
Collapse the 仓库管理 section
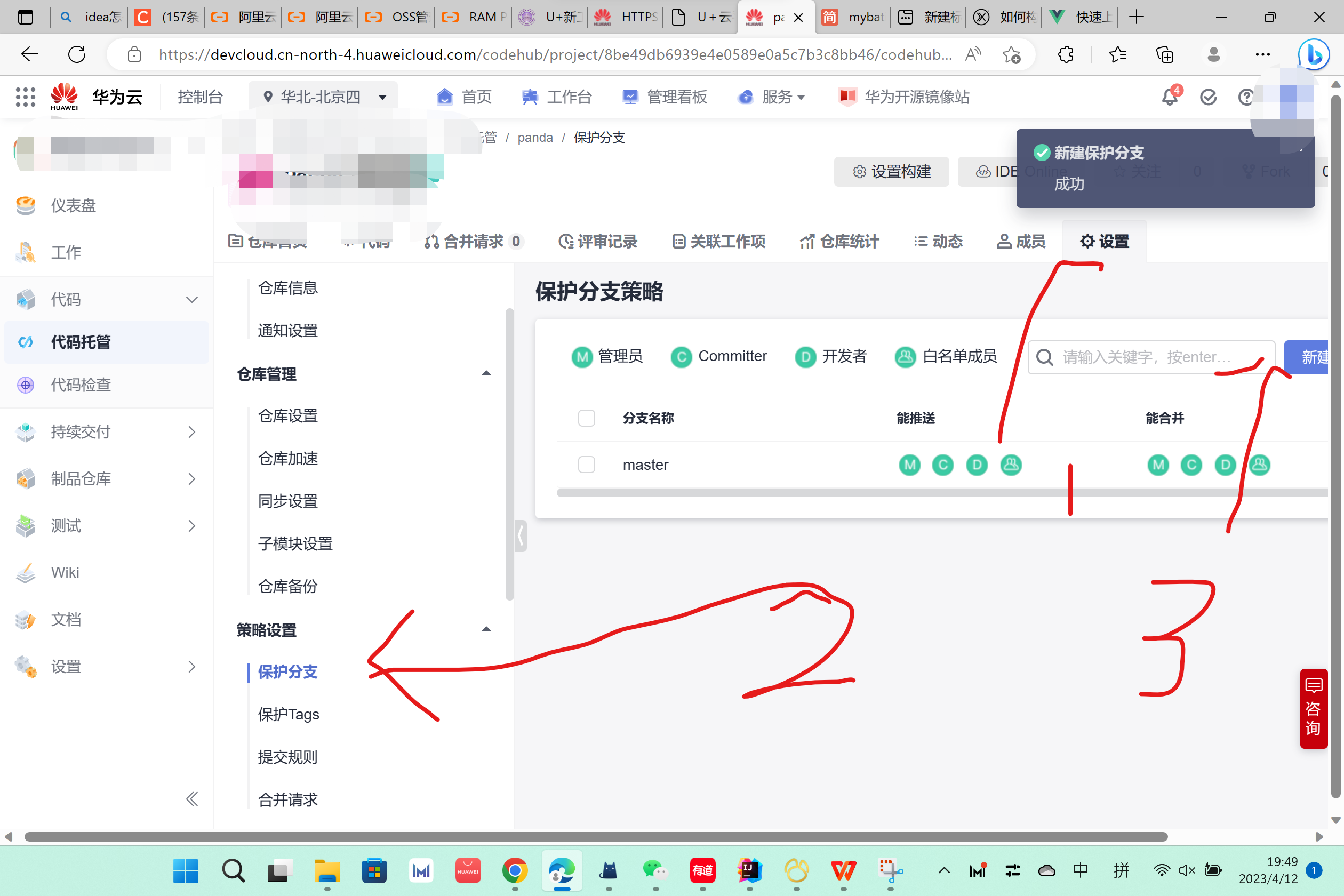tap(486, 374)
